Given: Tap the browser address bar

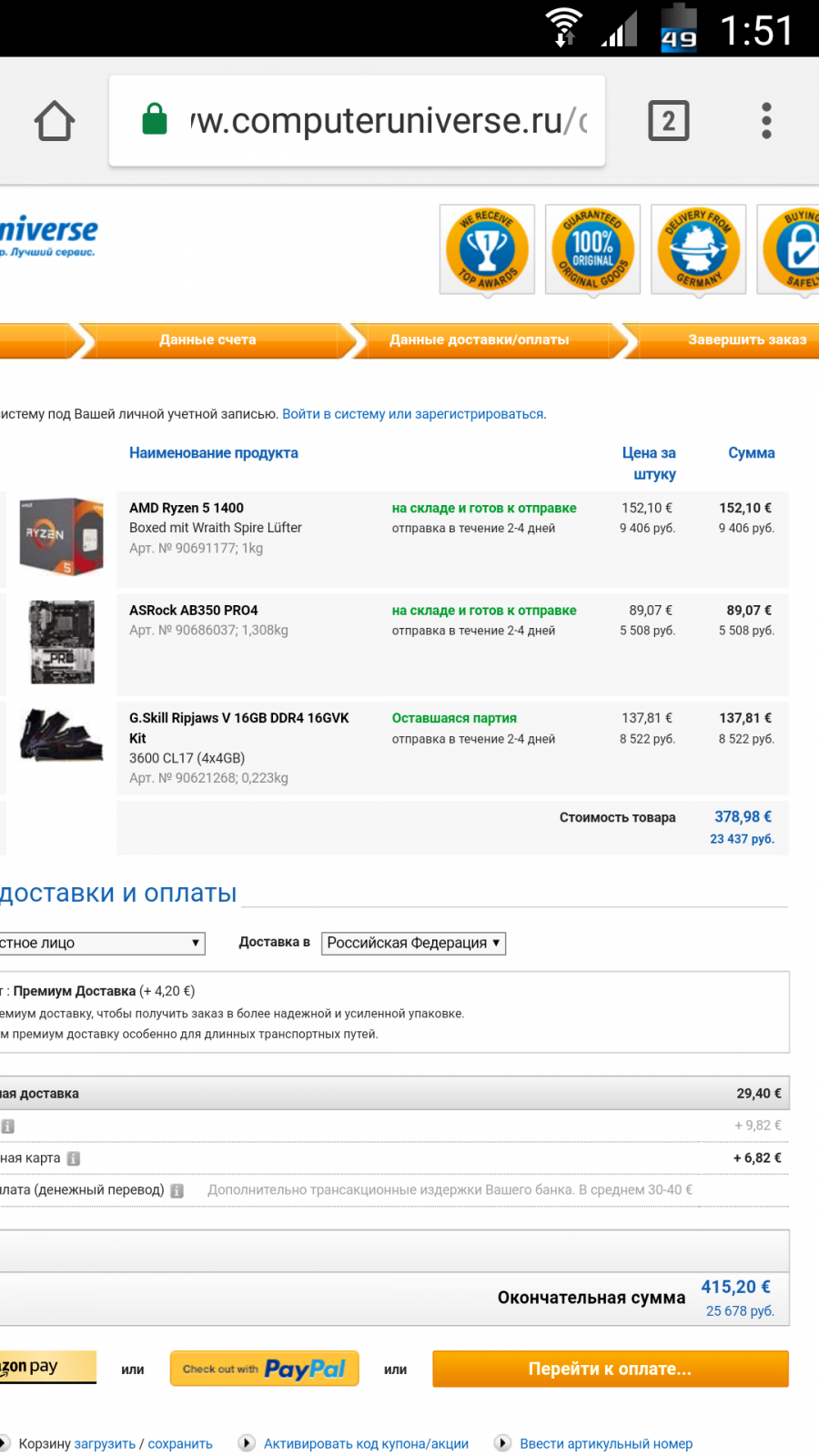Looking at the screenshot, I should [x=357, y=120].
